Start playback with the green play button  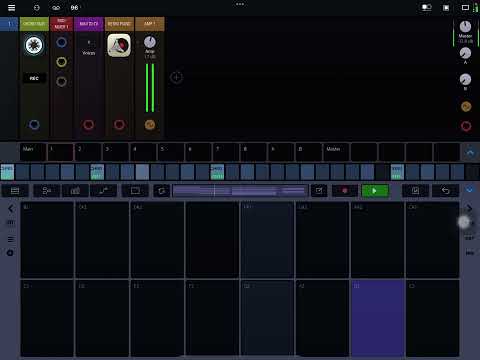point(375,191)
